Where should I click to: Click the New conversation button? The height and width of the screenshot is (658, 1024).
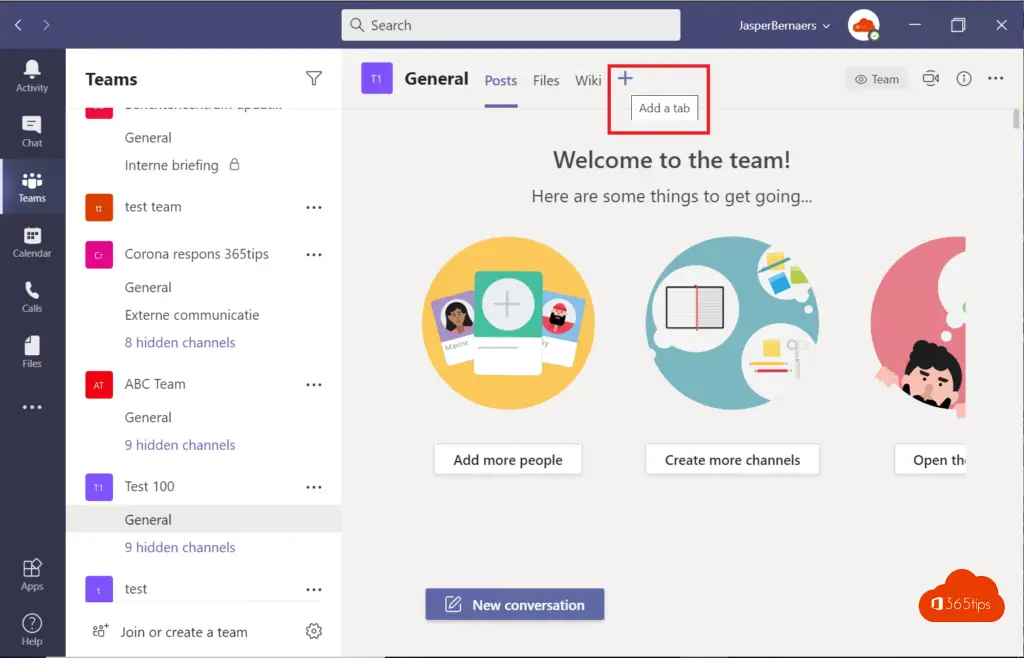515,605
